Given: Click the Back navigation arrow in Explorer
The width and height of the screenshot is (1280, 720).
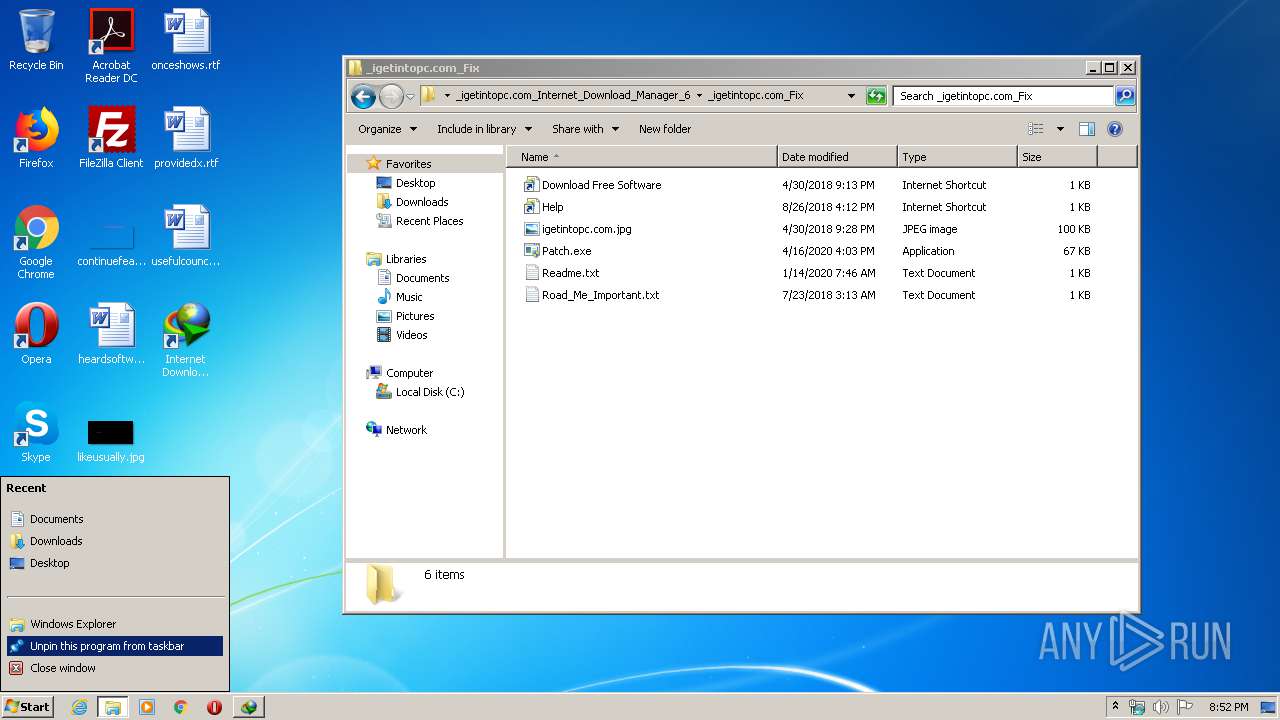Looking at the screenshot, I should [363, 96].
